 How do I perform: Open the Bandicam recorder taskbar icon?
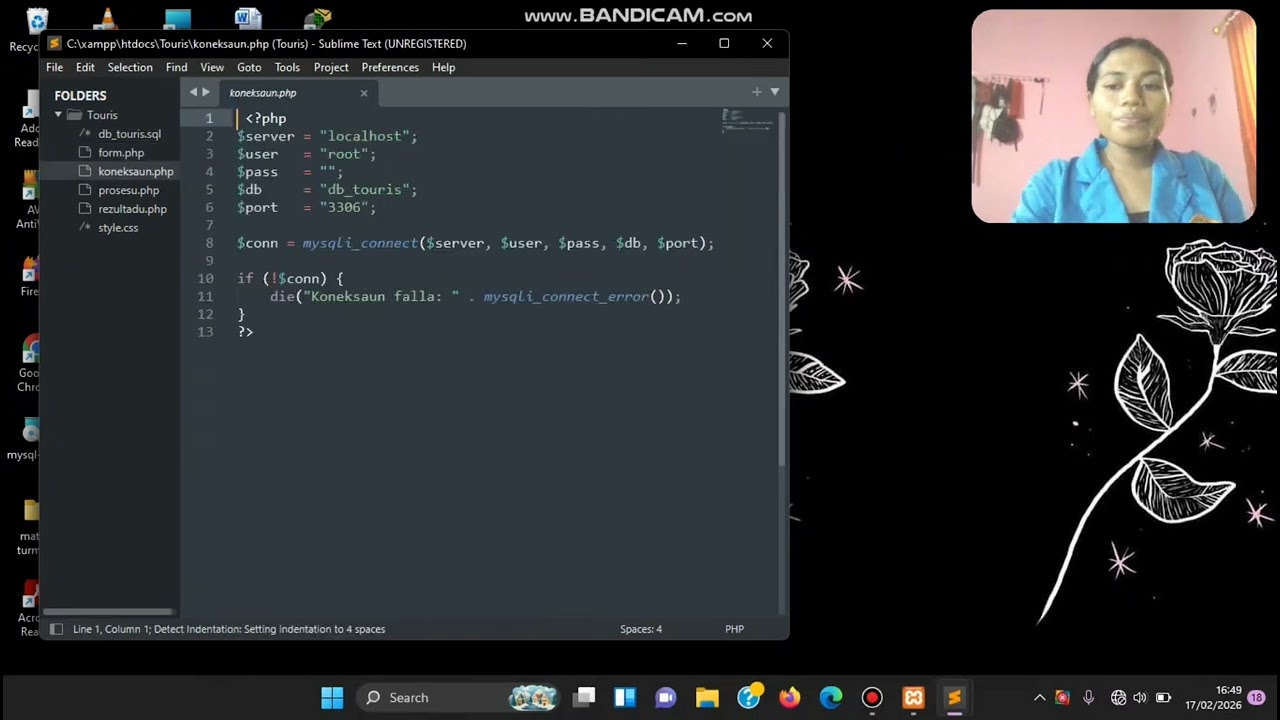pyautogui.click(x=872, y=697)
